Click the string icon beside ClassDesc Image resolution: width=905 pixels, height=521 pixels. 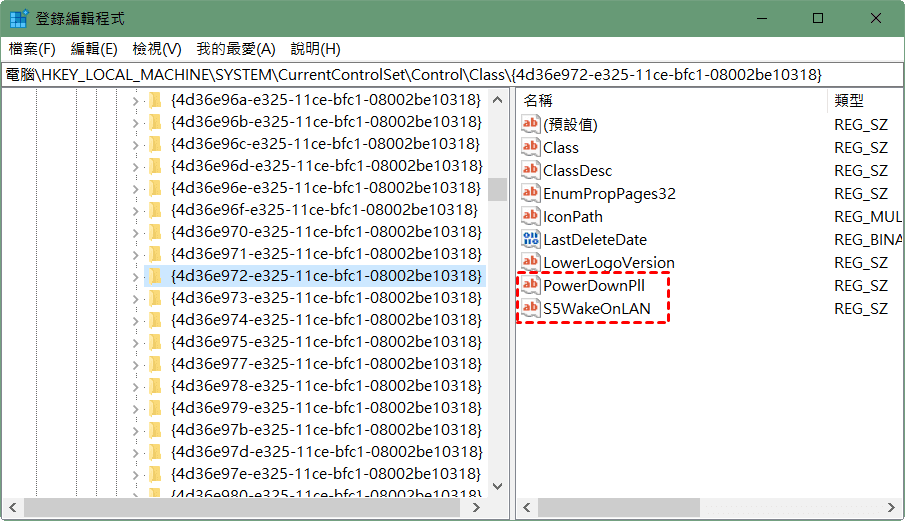(530, 170)
